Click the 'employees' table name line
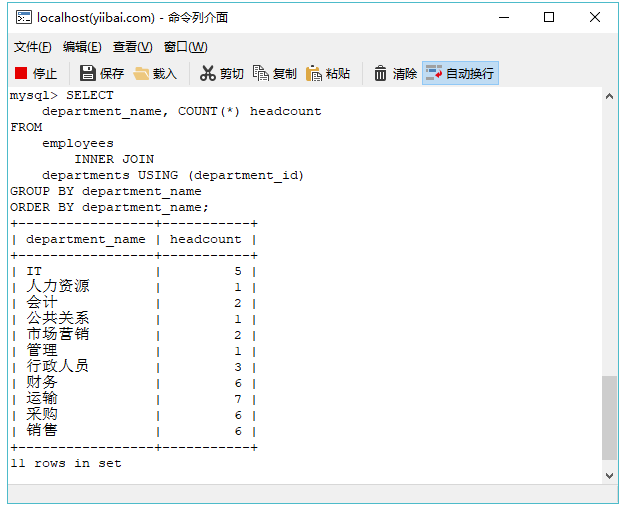The height and width of the screenshot is (509, 626). 78,144
